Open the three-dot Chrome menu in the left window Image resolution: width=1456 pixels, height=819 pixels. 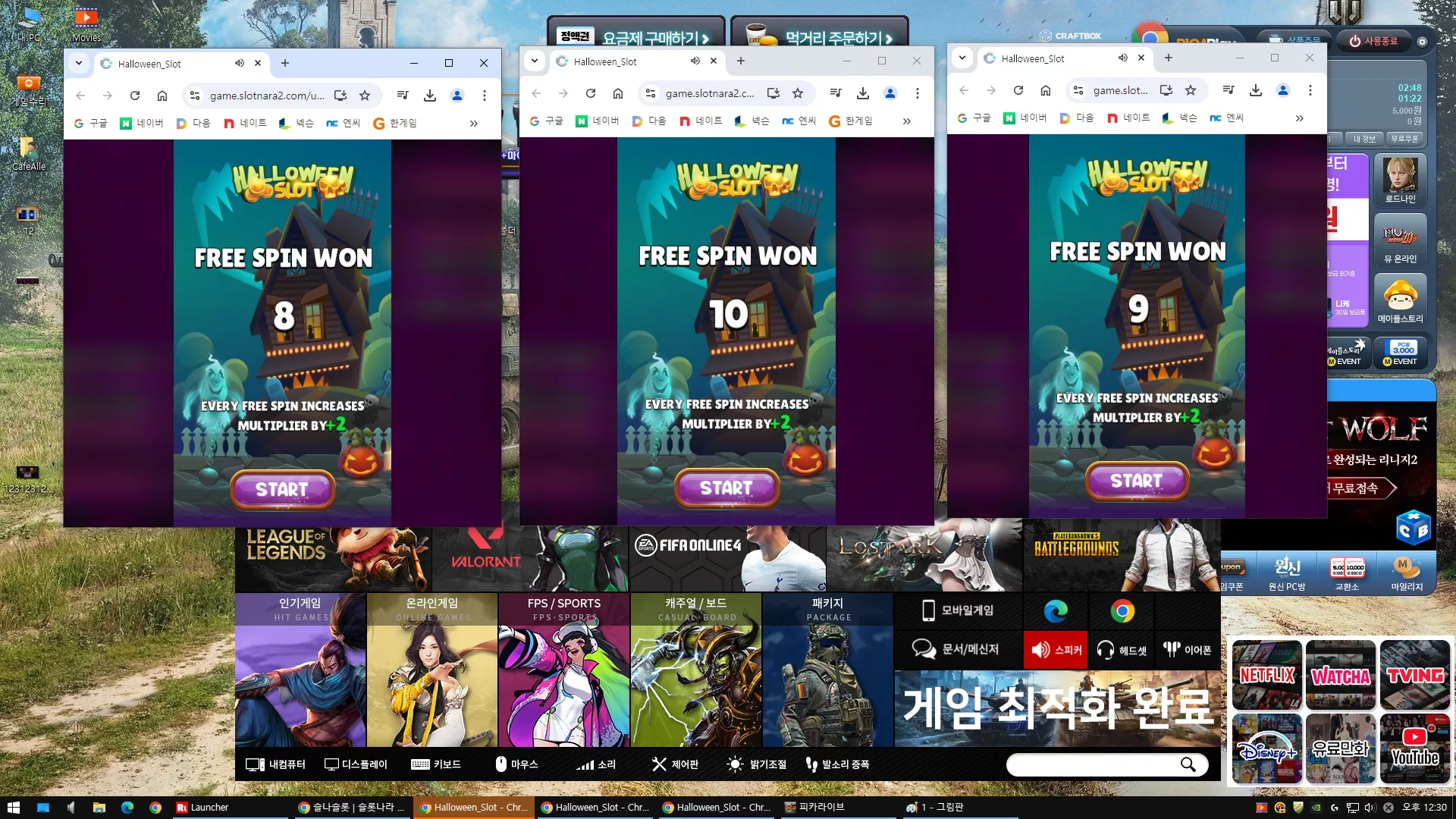pyautogui.click(x=485, y=96)
